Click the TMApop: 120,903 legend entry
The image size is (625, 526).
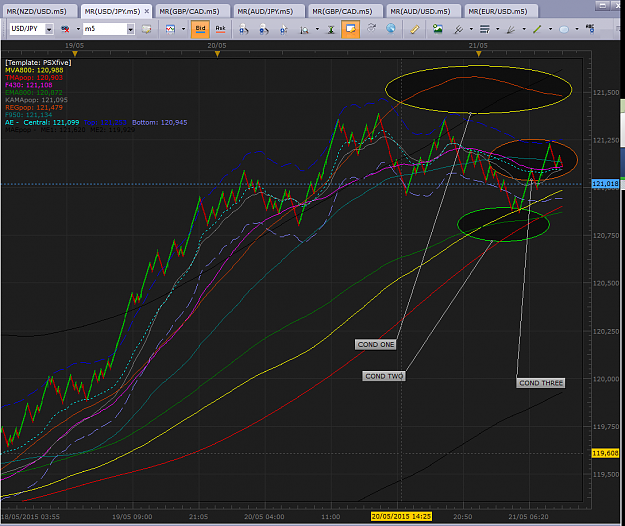tap(34, 78)
